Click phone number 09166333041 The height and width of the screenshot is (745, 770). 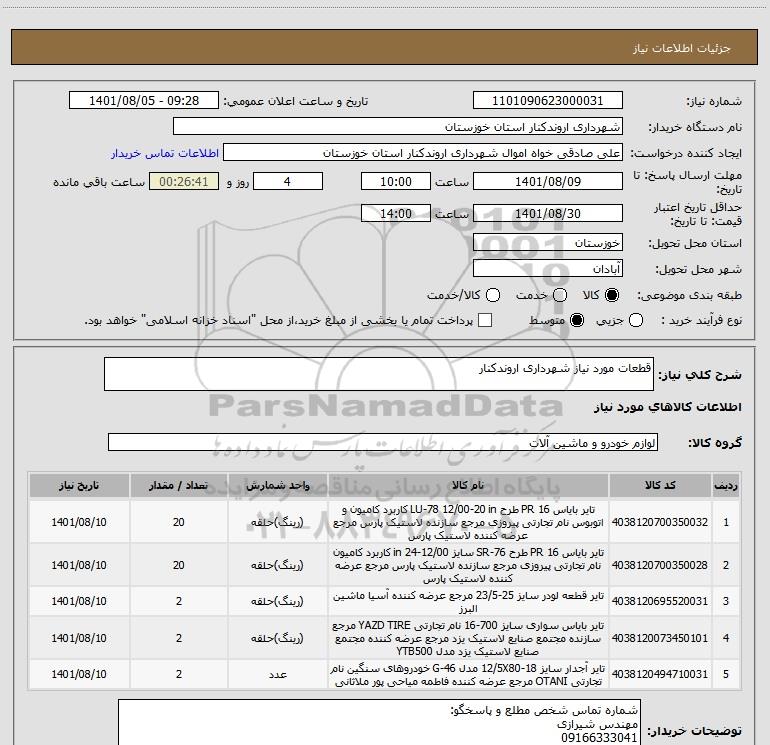pos(599,738)
